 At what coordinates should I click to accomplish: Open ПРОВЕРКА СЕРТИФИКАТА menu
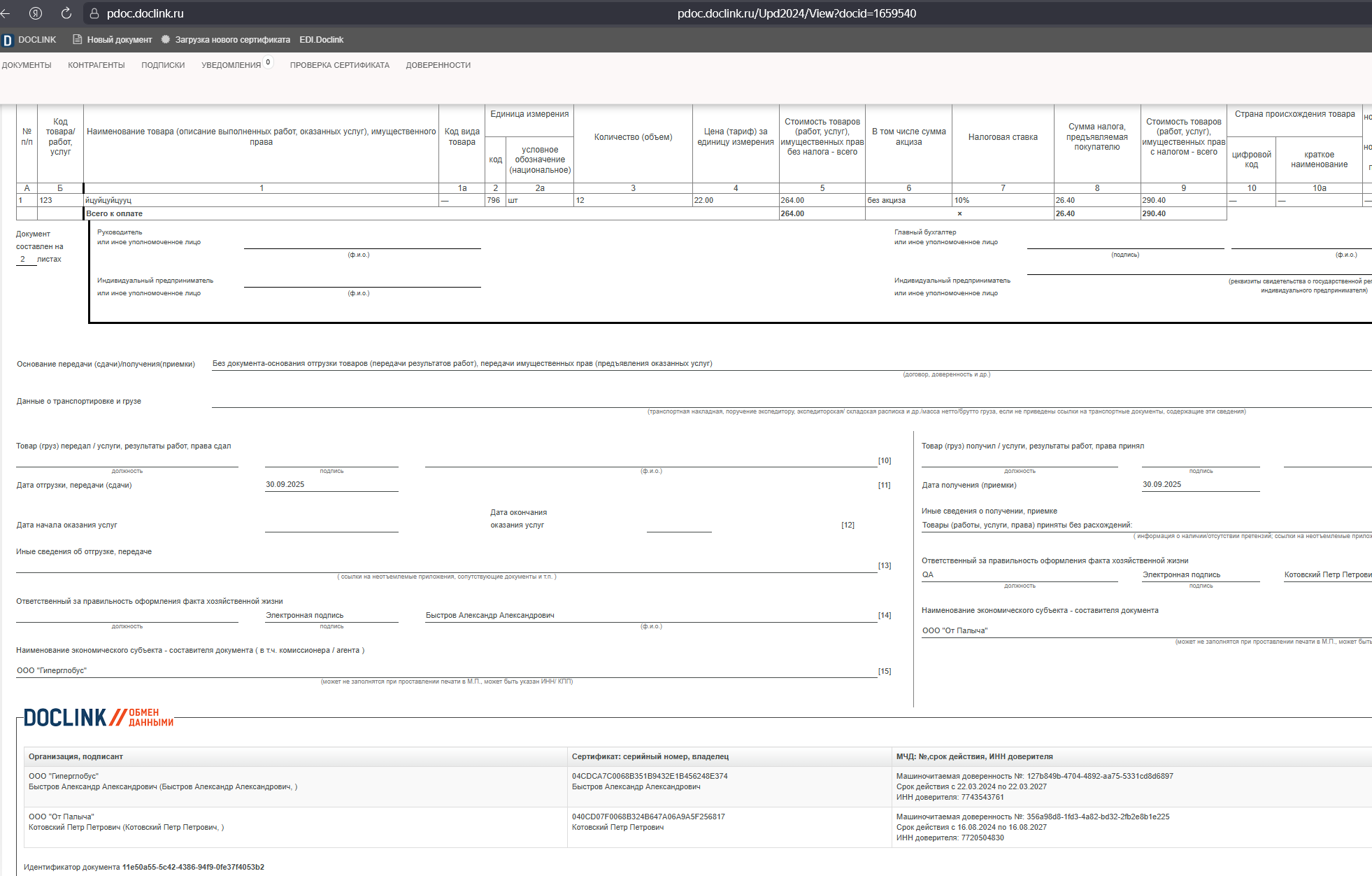340,65
